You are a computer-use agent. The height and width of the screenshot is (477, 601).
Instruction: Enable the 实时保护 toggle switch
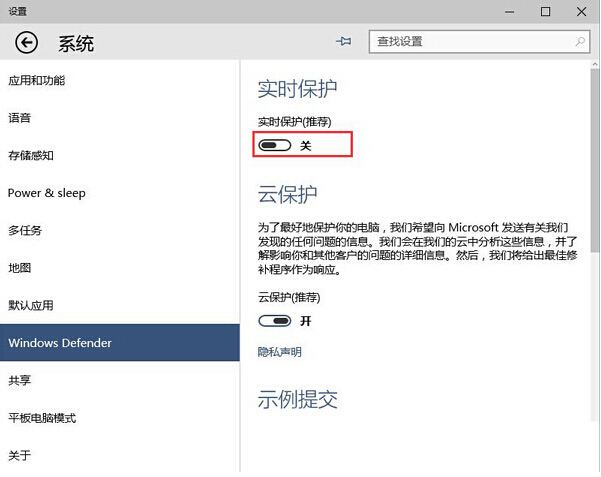pos(274,146)
